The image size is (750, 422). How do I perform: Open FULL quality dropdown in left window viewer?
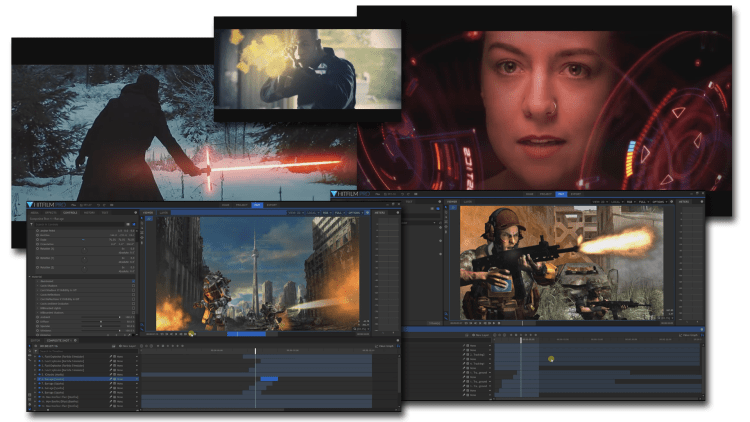[339, 212]
